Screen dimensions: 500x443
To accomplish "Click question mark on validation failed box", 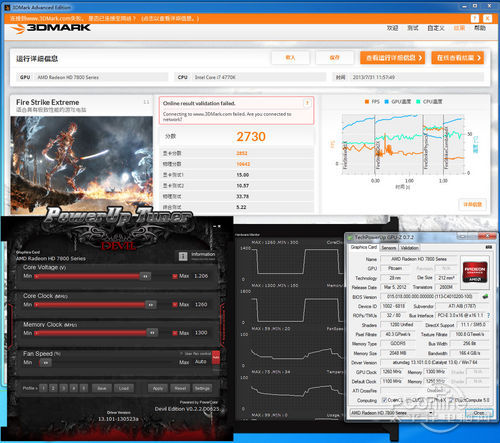I will tap(307, 103).
